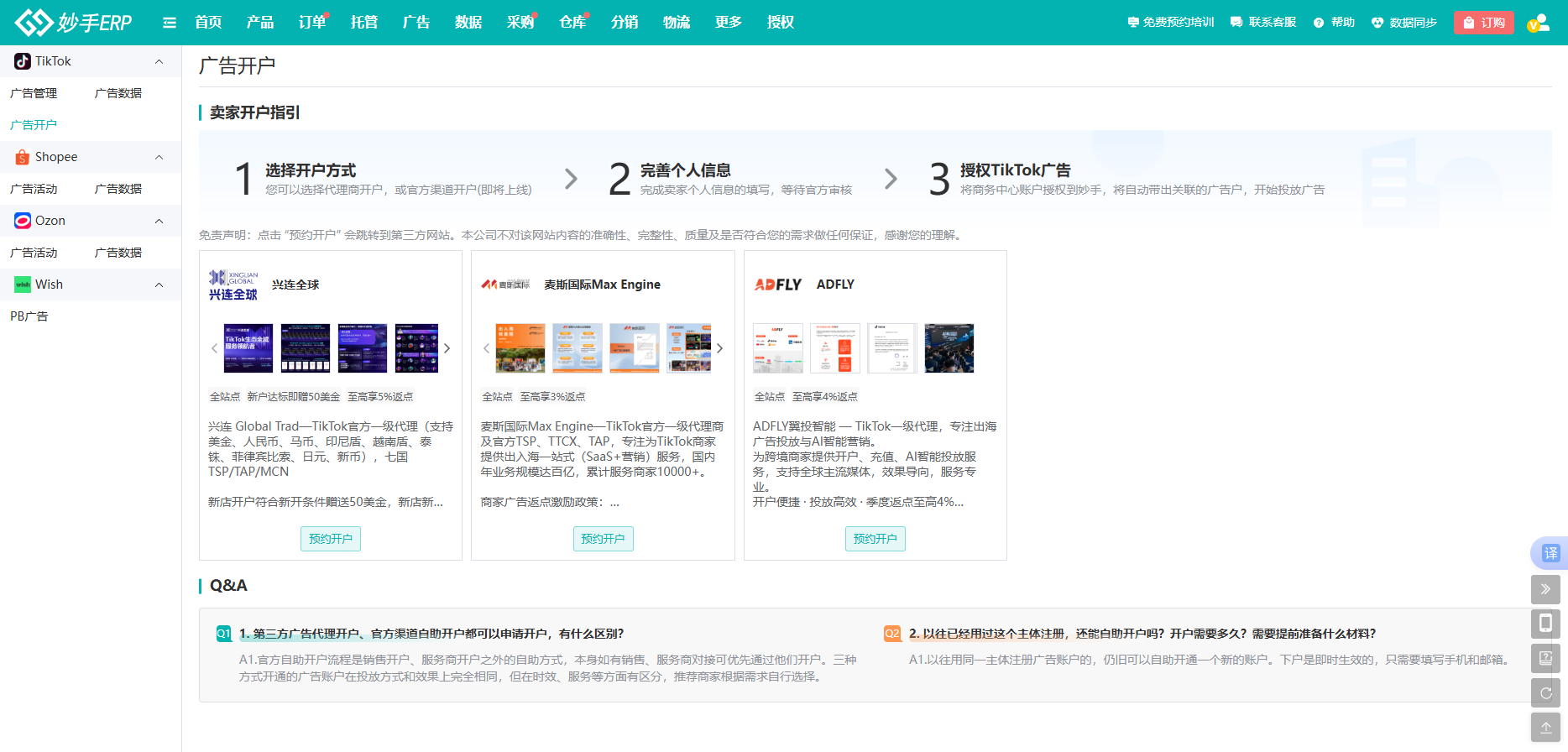Viewport: 1568px width, 752px height.
Task: Open the 仓库 top menu
Action: point(572,23)
